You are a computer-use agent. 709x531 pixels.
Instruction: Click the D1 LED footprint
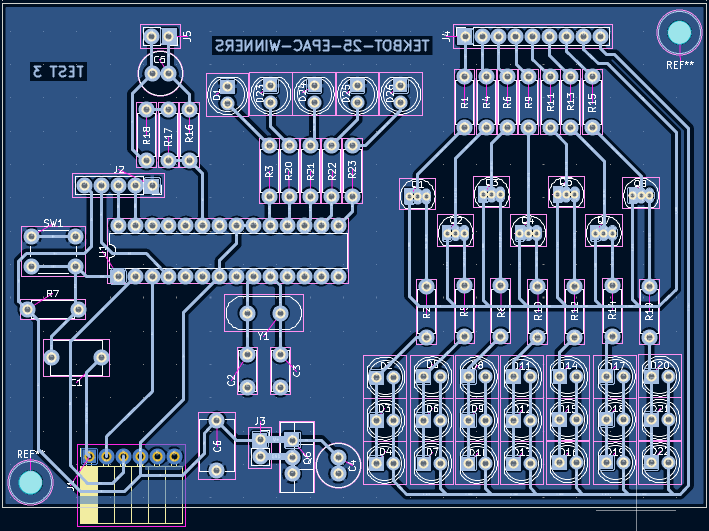[227, 95]
